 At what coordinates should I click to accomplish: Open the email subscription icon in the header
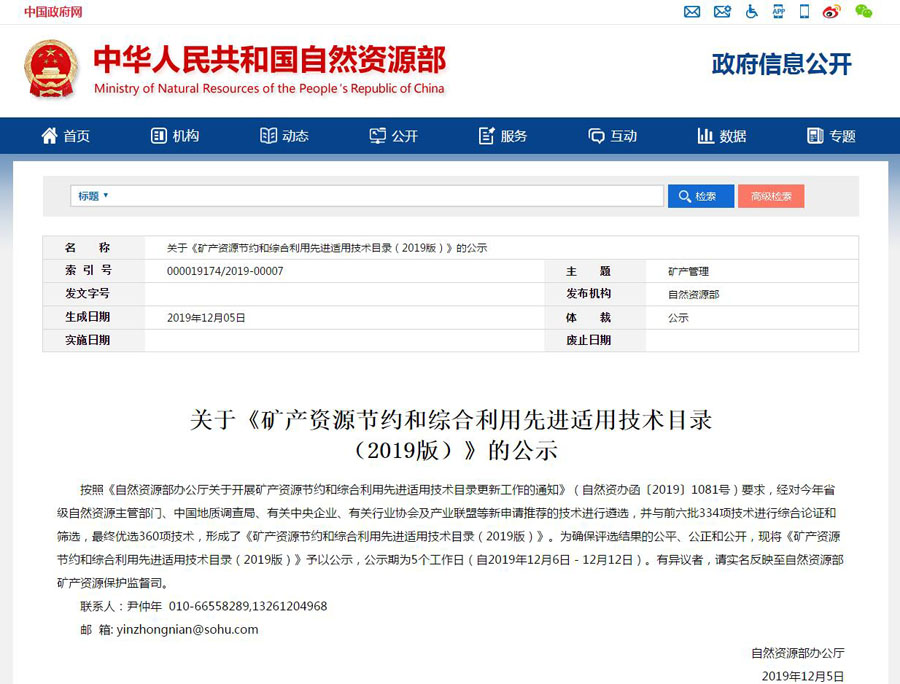[722, 11]
